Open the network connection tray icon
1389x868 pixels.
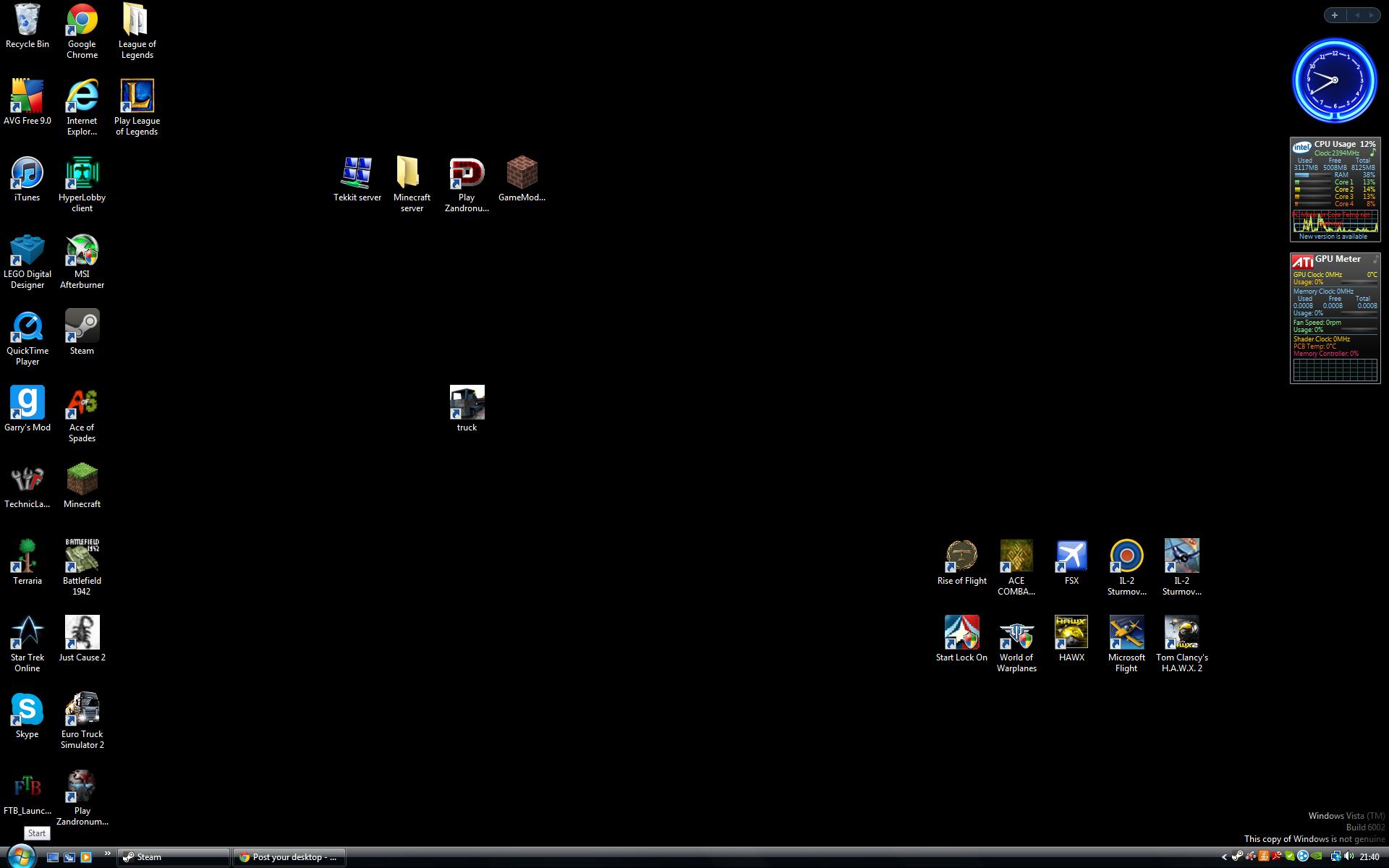[1336, 856]
